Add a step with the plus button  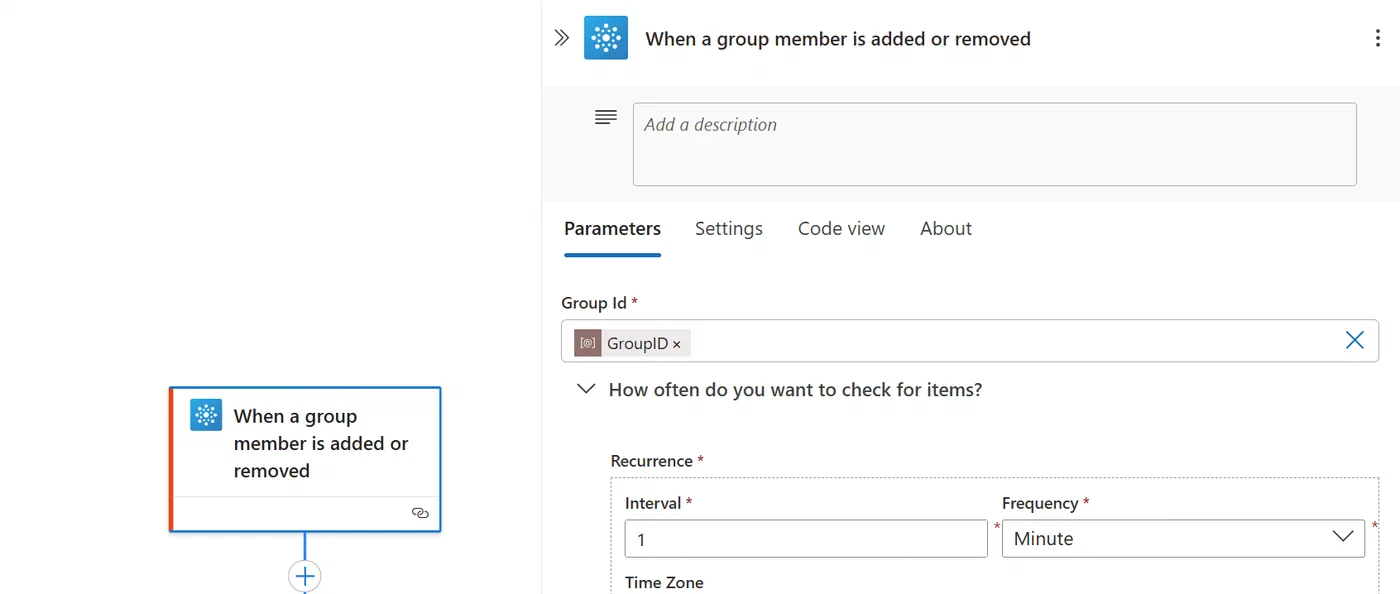coord(305,576)
